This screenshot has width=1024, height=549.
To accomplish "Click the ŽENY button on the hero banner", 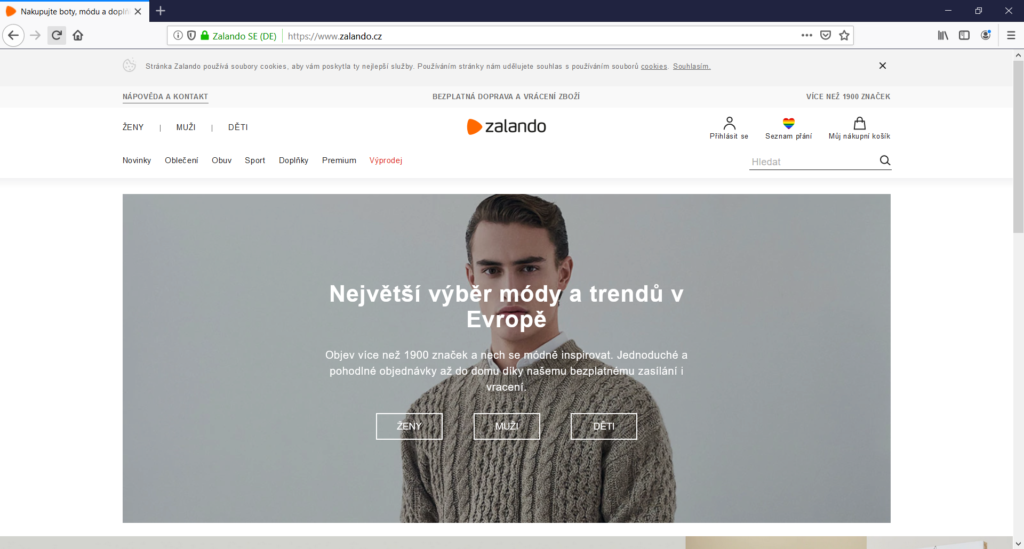I will (409, 426).
